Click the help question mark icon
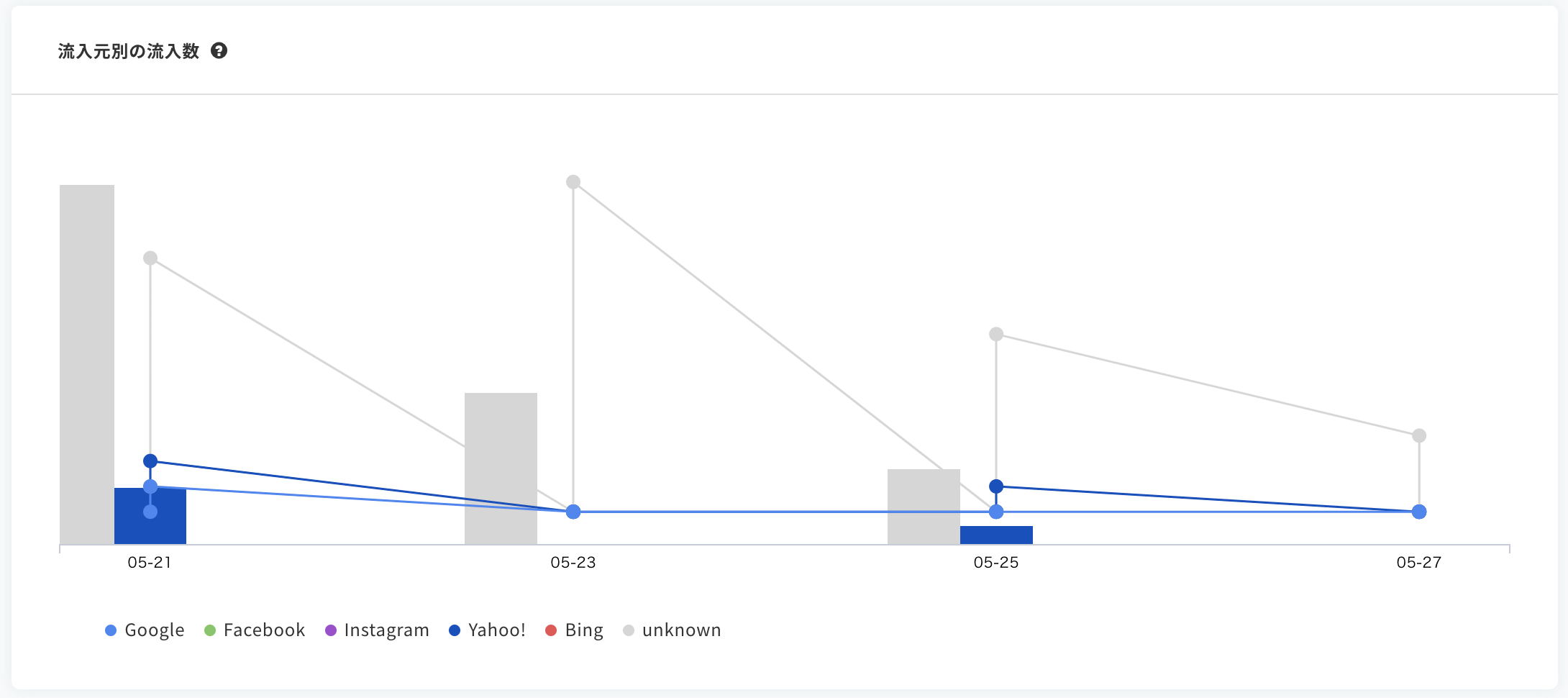Screen dimensions: 1568x698 click(x=219, y=50)
